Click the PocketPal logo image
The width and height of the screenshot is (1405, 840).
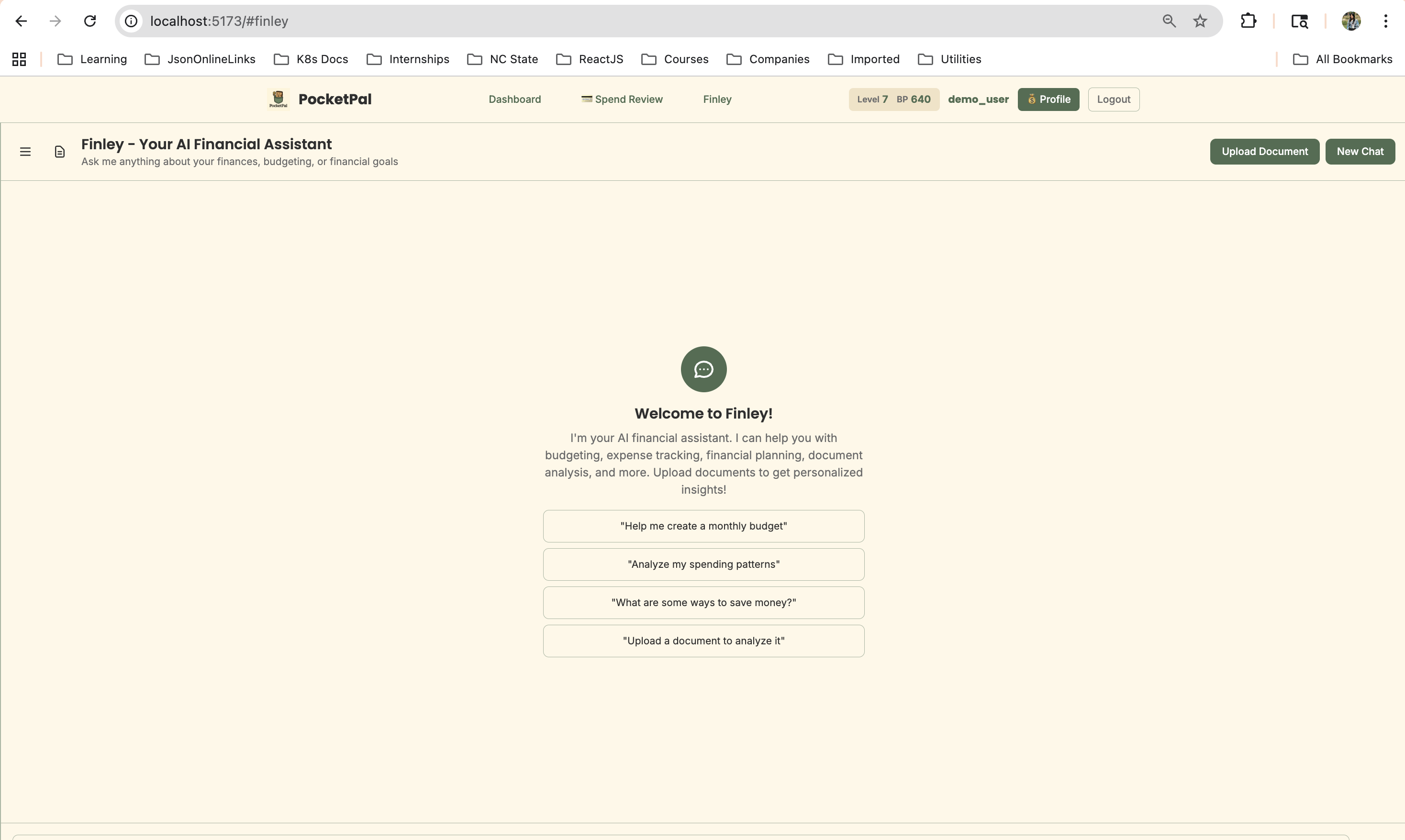278,99
